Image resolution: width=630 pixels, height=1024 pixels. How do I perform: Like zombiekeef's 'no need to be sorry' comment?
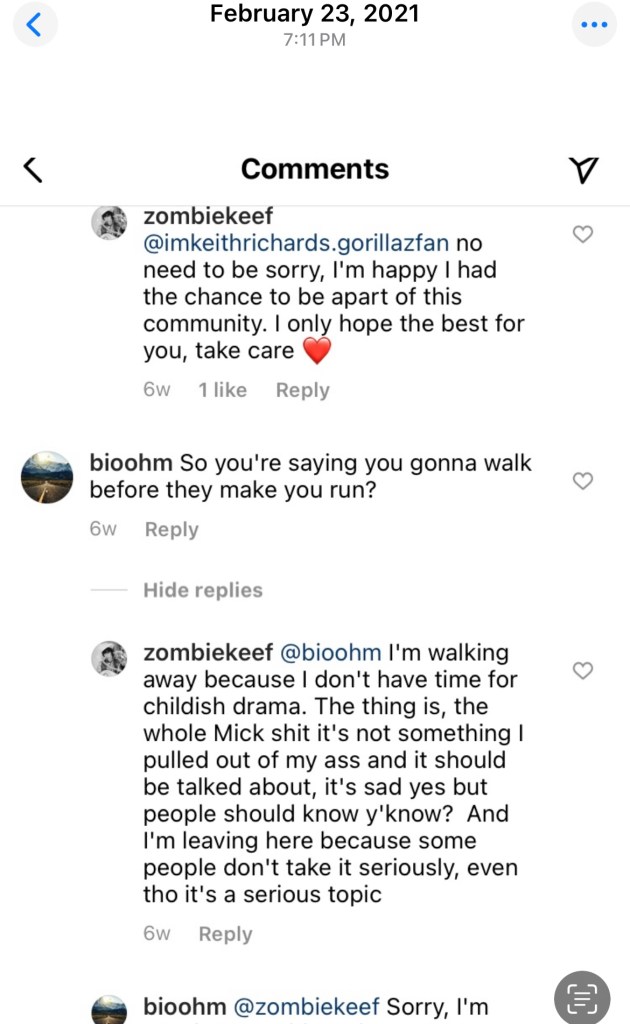(582, 234)
